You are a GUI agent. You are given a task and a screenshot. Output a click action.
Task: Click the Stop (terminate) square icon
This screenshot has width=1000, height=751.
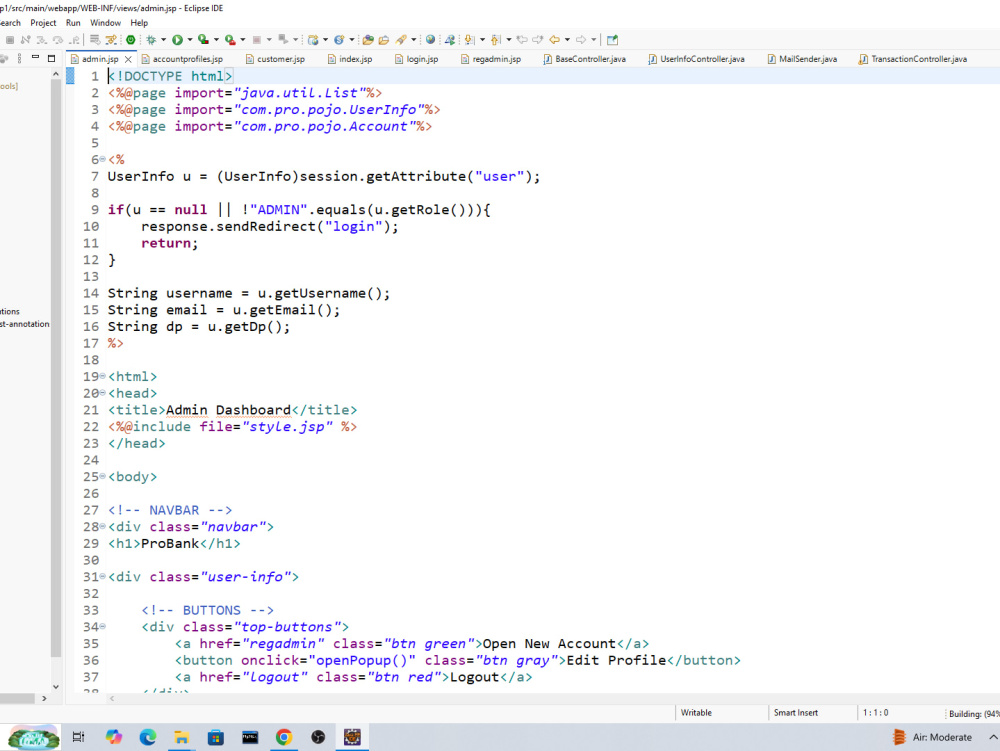pos(257,40)
